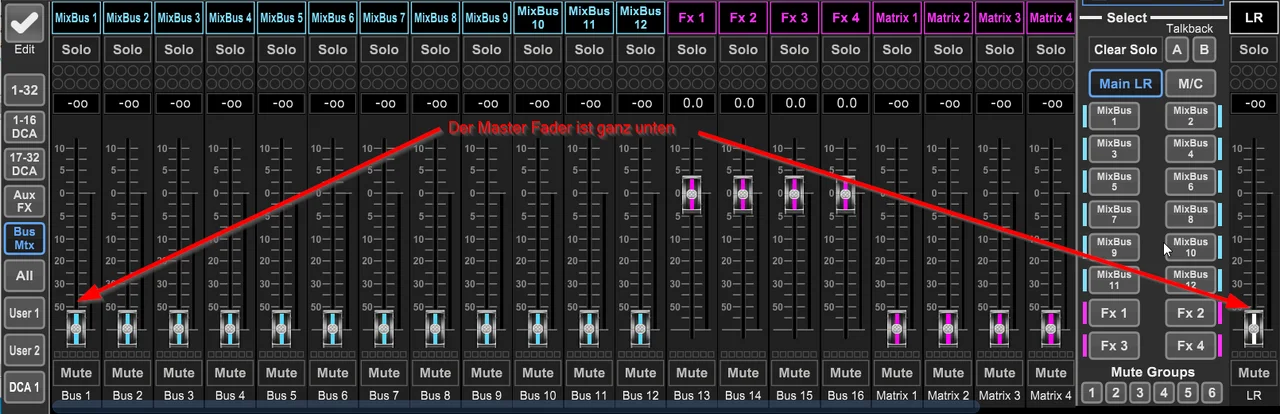The image size is (1280, 414).
Task: Click the LR master fader handle
Action: pos(1254,328)
